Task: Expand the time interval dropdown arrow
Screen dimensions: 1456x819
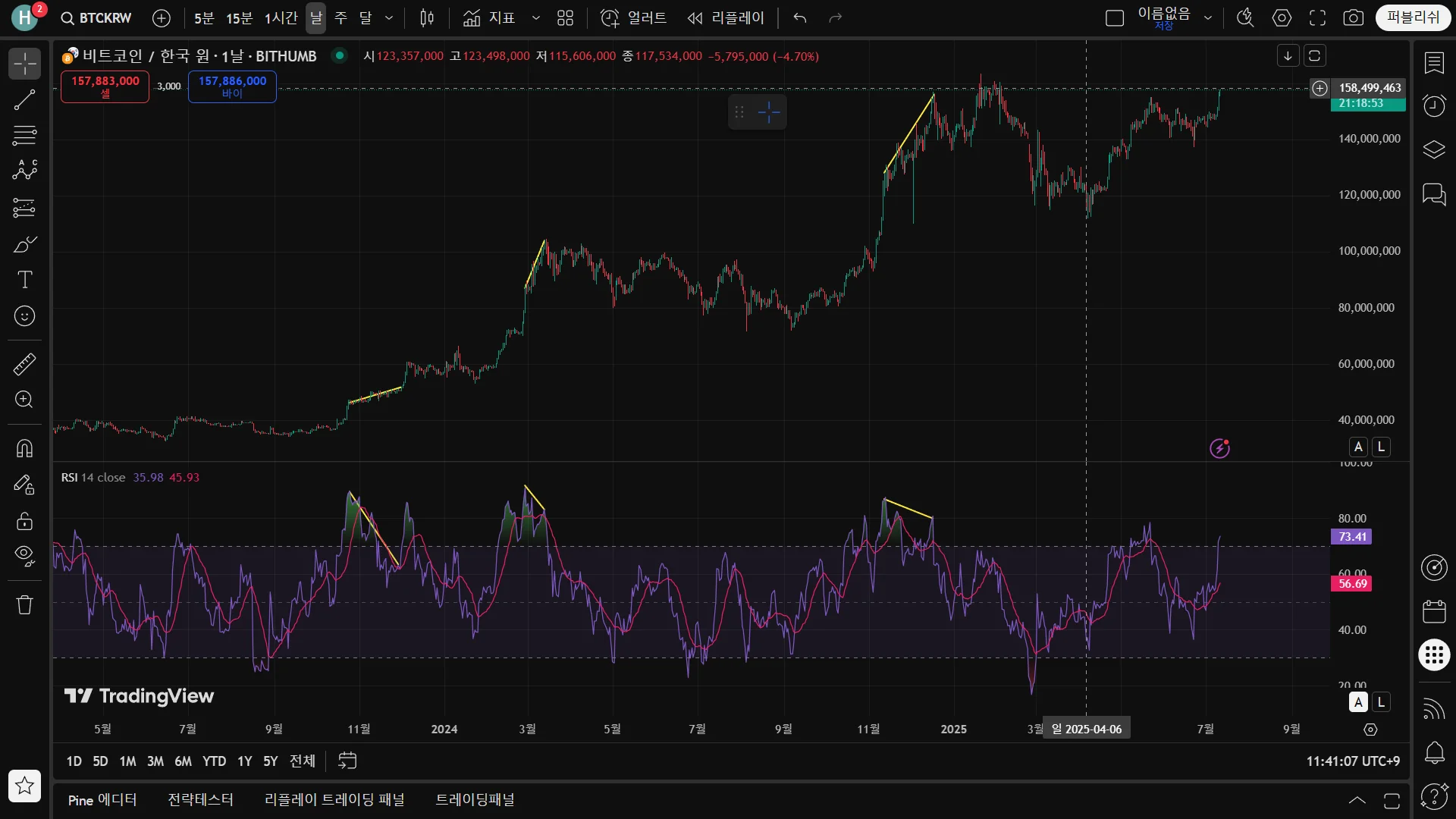Action: 389,17
